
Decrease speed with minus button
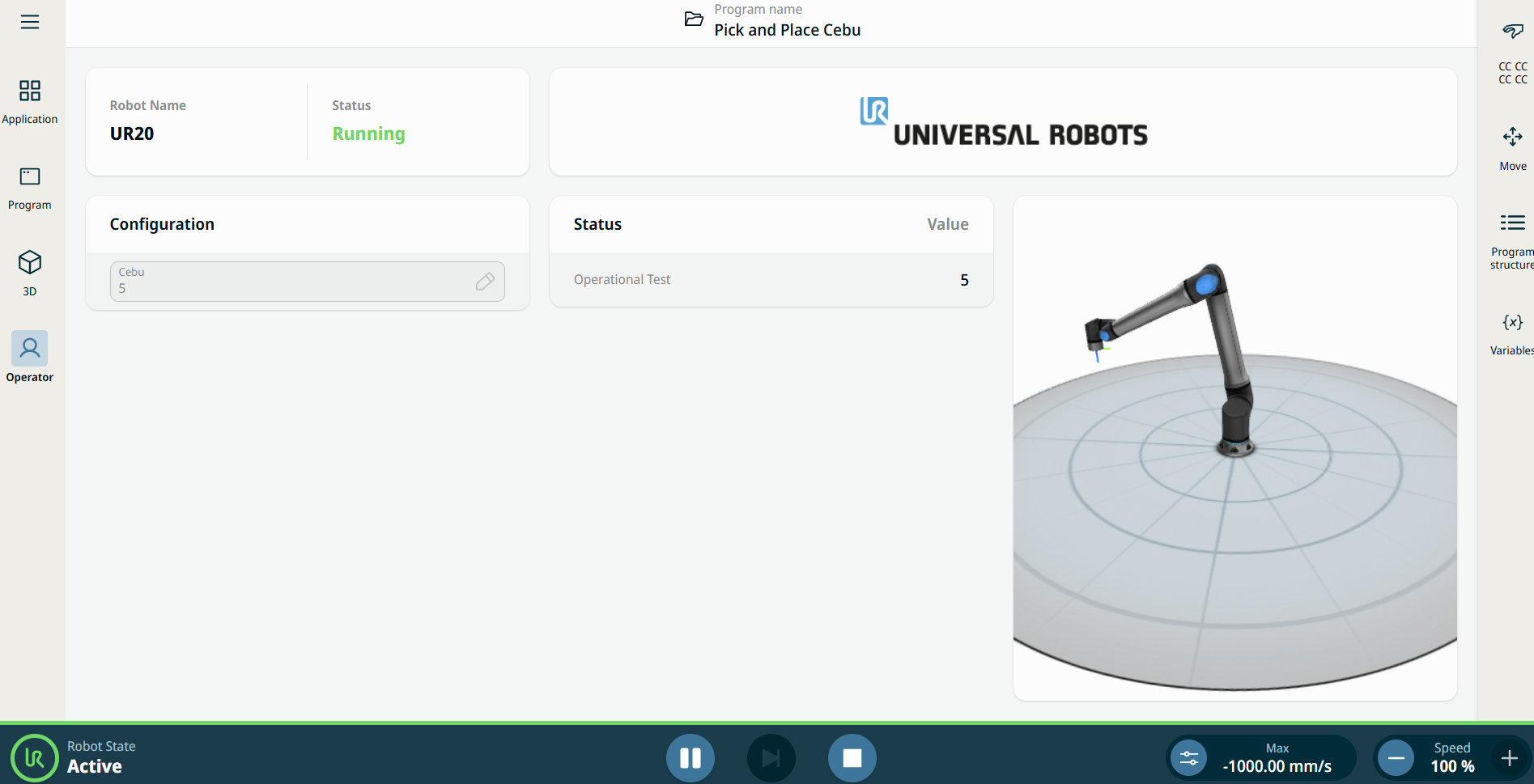[1396, 758]
